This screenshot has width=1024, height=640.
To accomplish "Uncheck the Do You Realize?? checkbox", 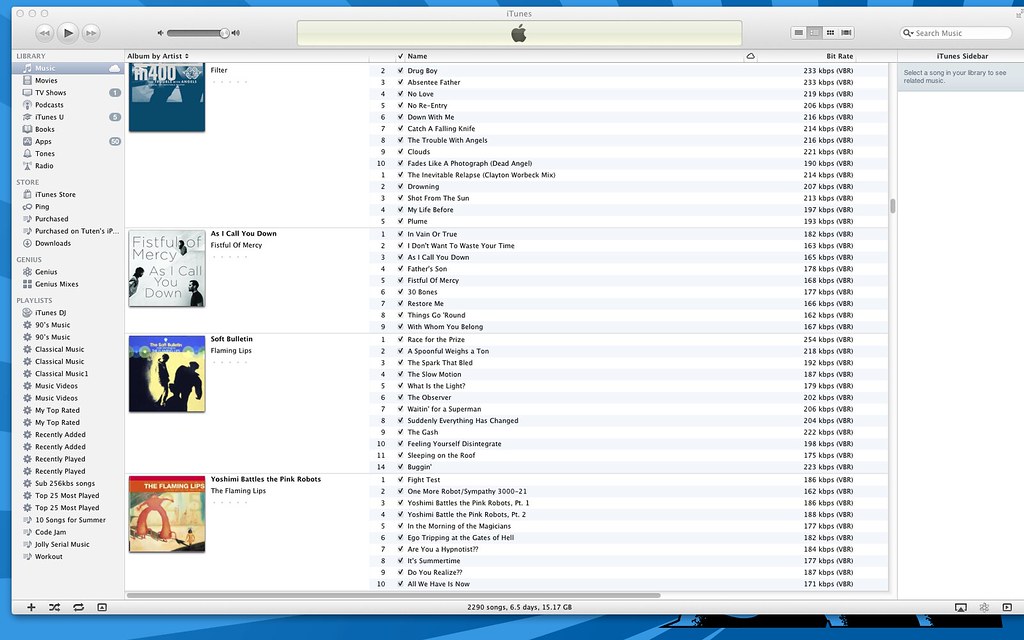I will click(x=400, y=572).
